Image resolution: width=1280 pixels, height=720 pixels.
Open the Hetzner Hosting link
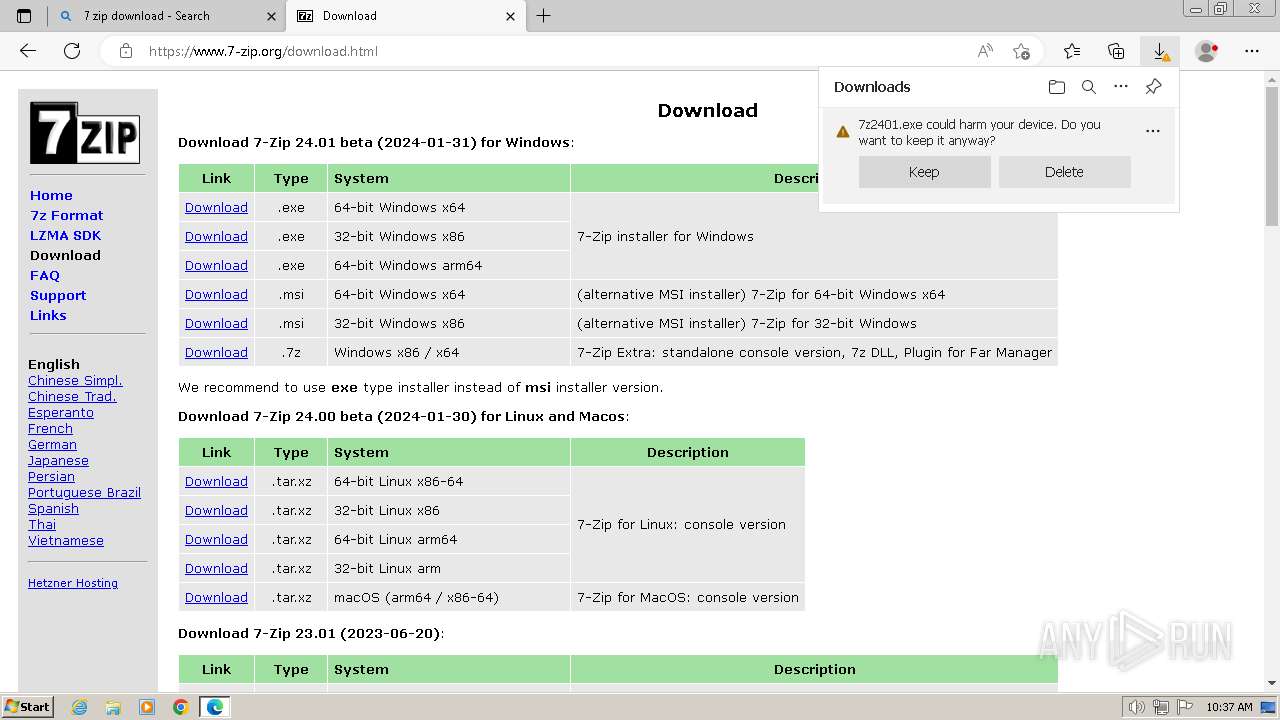click(73, 583)
